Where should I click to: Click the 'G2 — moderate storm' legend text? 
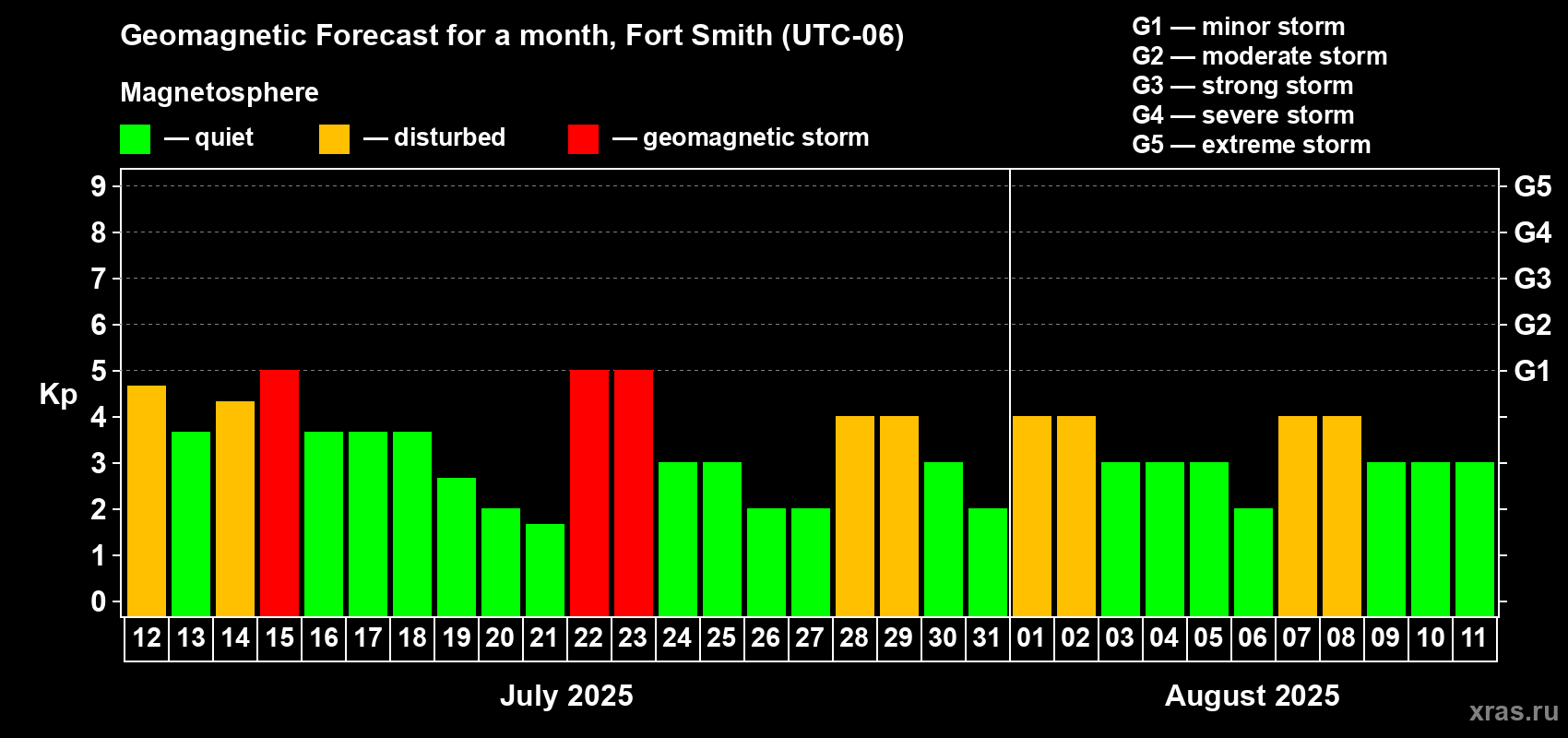pos(1260,56)
